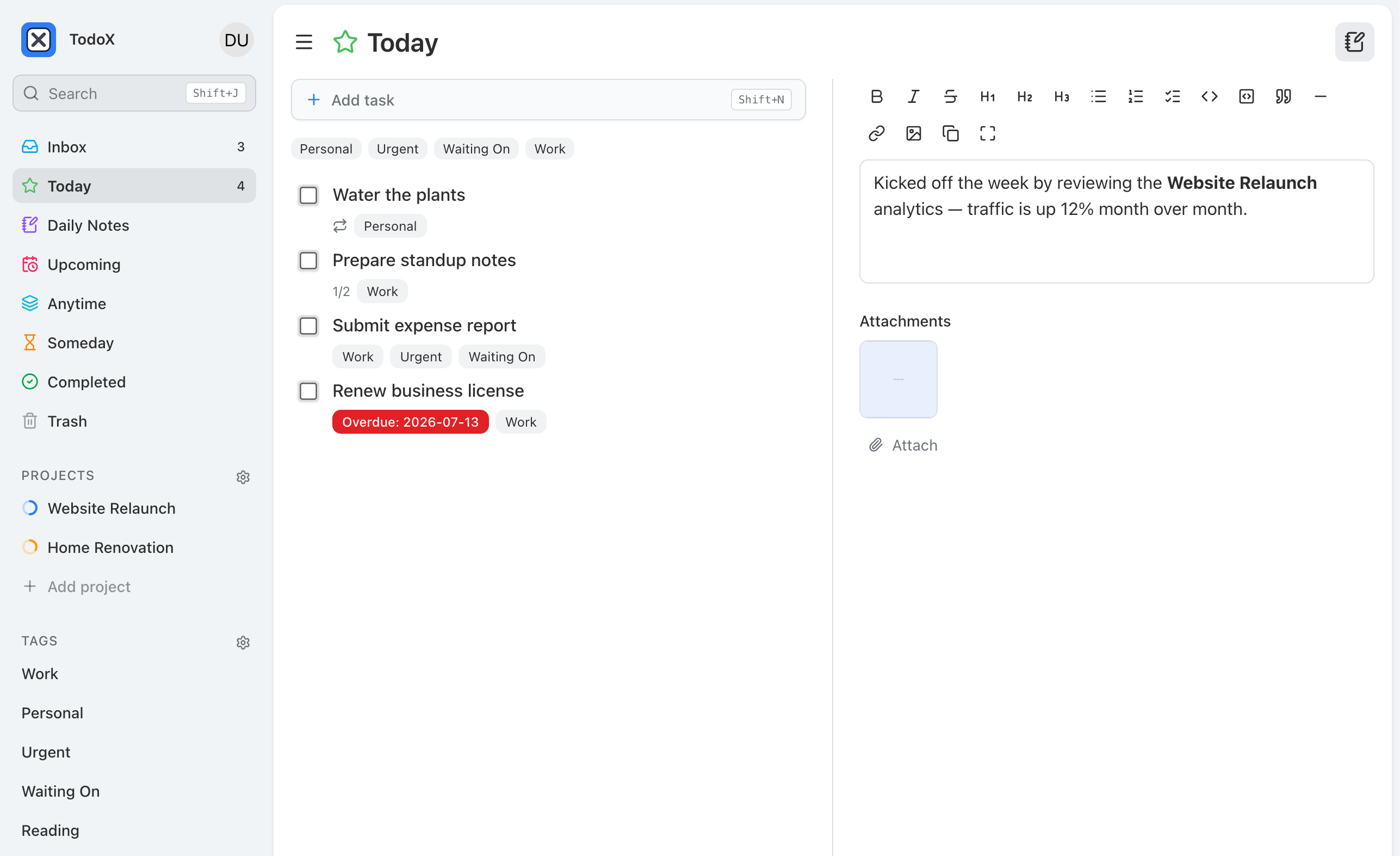Select Work tag in sidebar
Screen dimensions: 1400x856
(134, 674)
